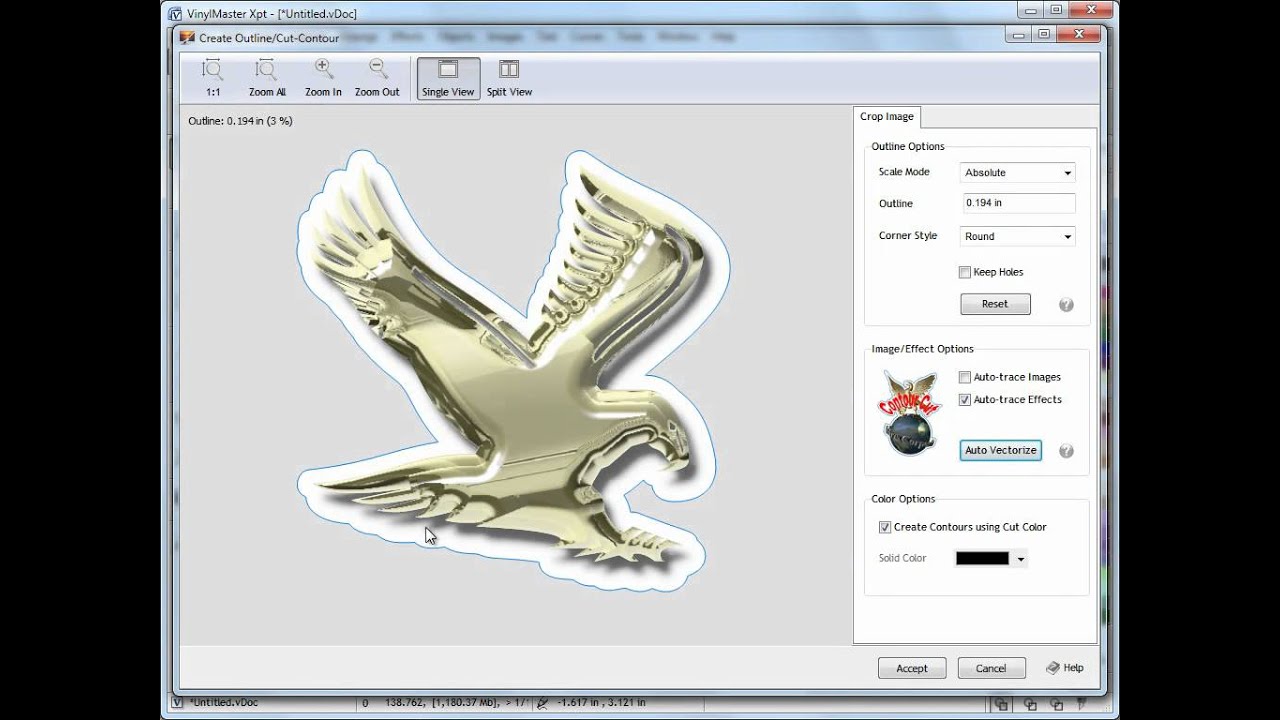Screen dimensions: 1280x720
Task: Click the Create Outline dialog title icon
Action: (x=187, y=38)
